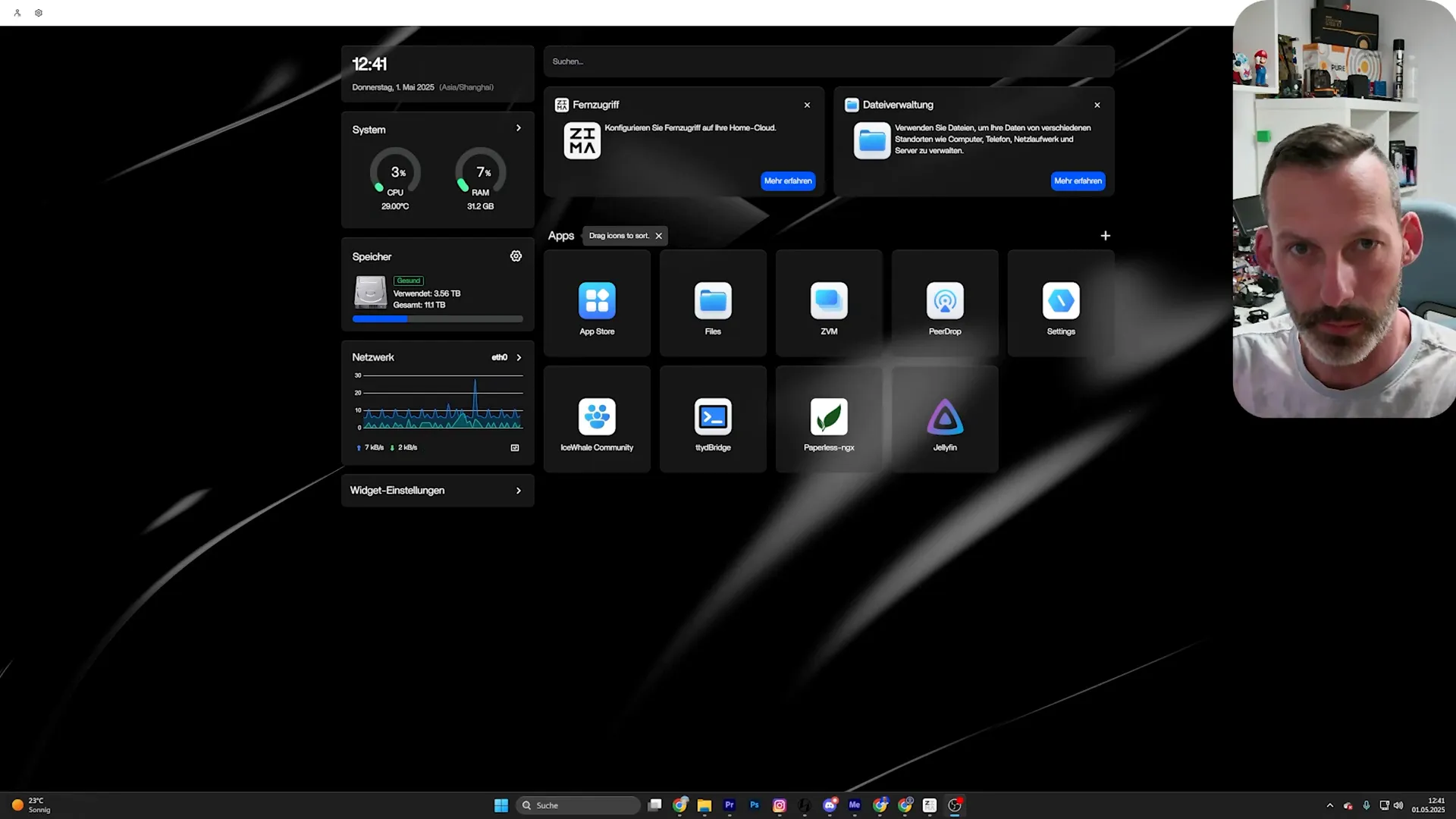
Task: Select the eth0 network interface
Action: pos(499,357)
